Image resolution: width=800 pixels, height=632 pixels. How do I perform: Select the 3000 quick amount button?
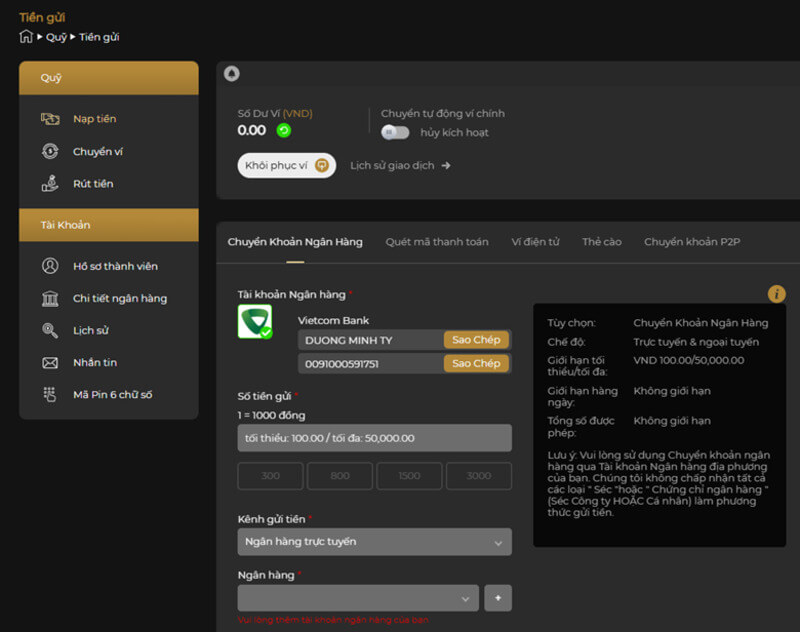pyautogui.click(x=479, y=476)
